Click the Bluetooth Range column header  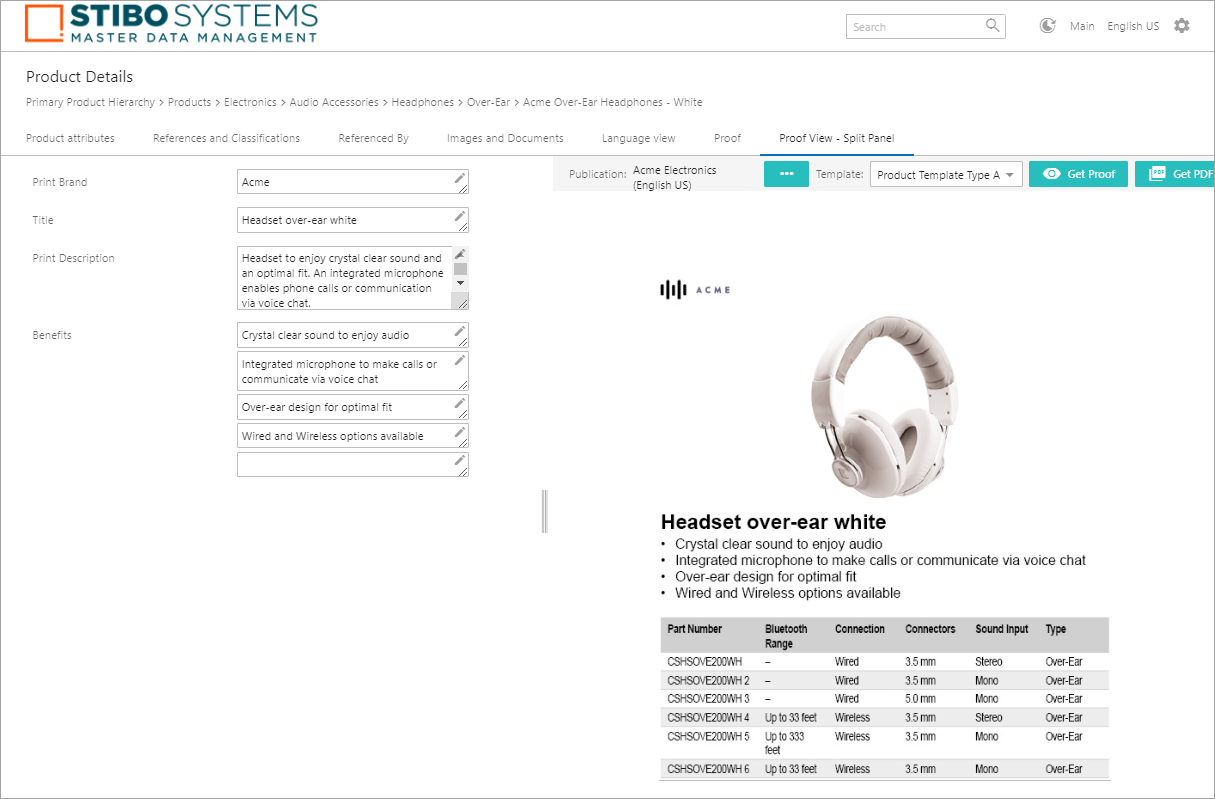[x=786, y=636]
